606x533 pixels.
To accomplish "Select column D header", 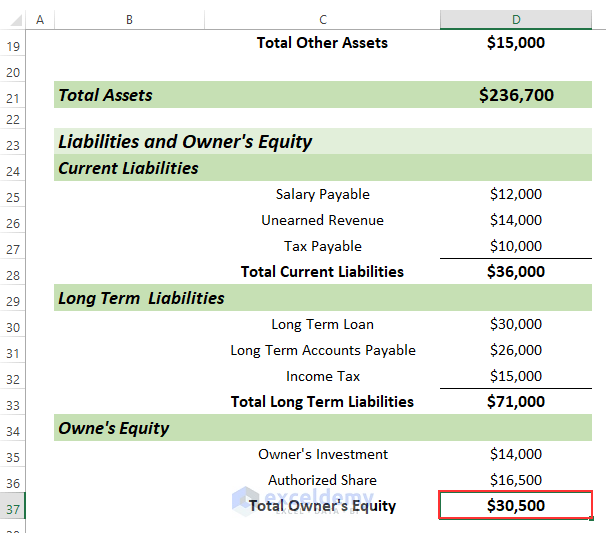I will (516, 20).
